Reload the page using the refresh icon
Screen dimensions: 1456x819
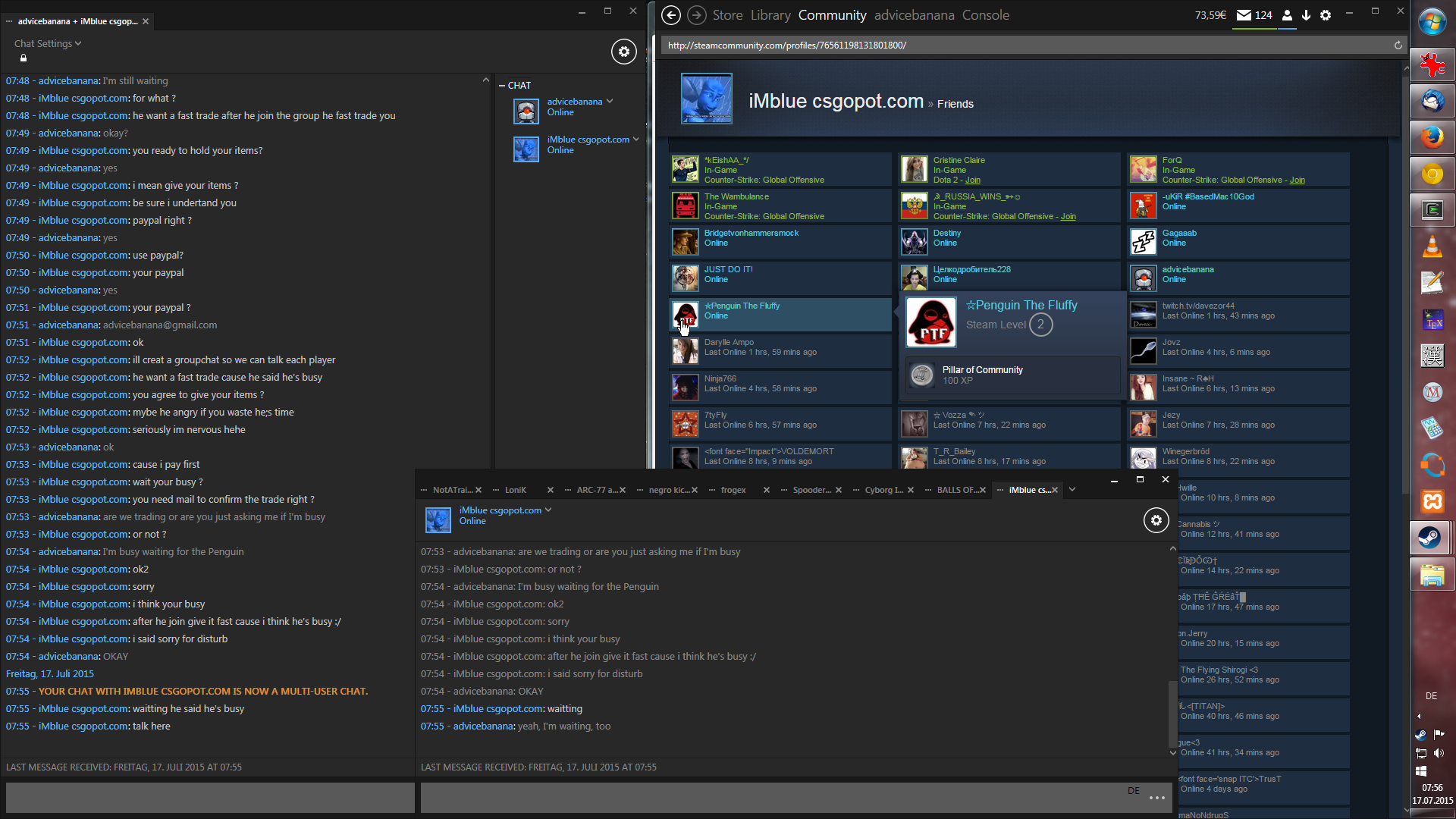point(1398,45)
